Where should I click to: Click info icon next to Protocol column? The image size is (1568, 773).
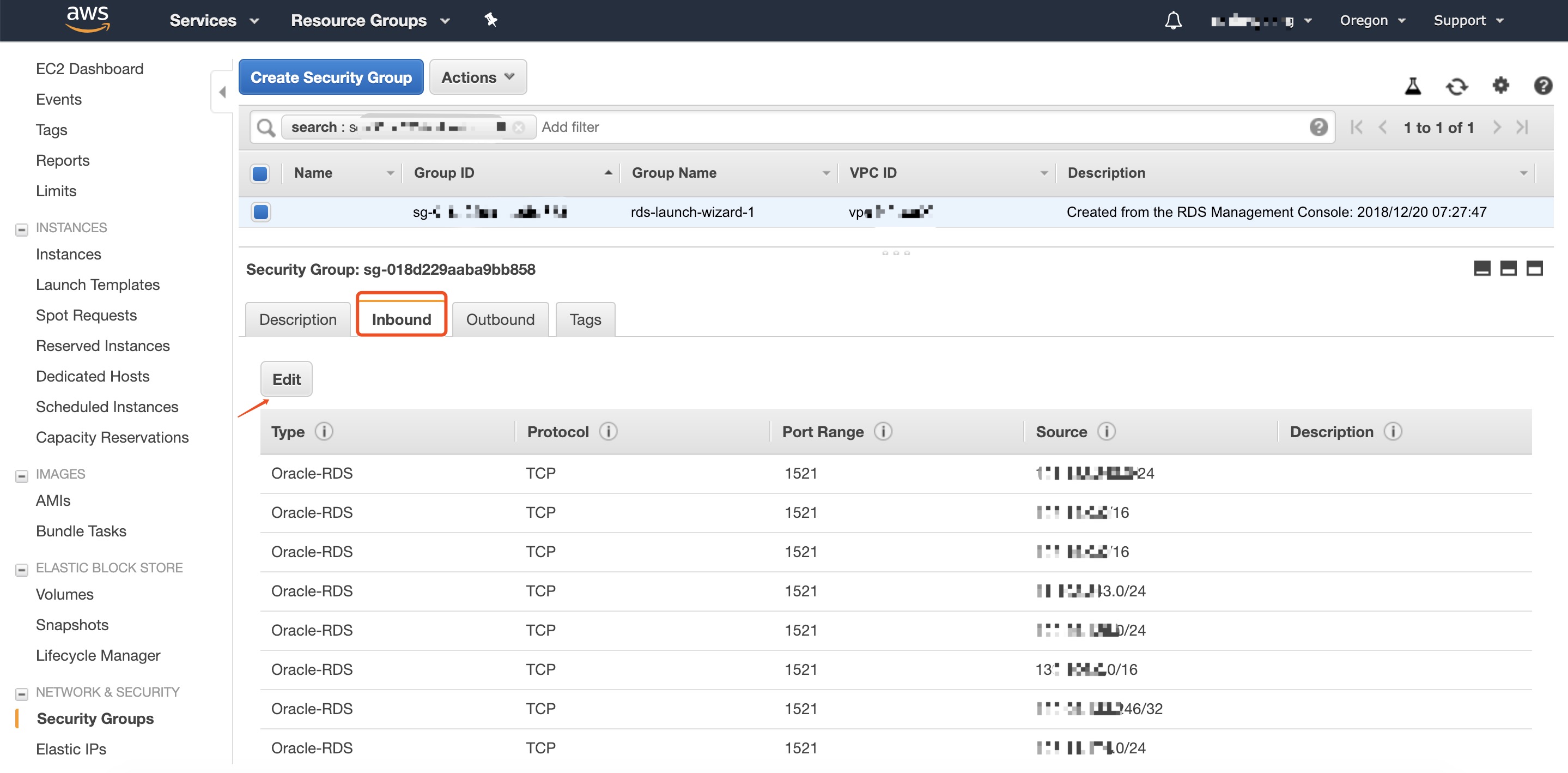click(x=608, y=431)
